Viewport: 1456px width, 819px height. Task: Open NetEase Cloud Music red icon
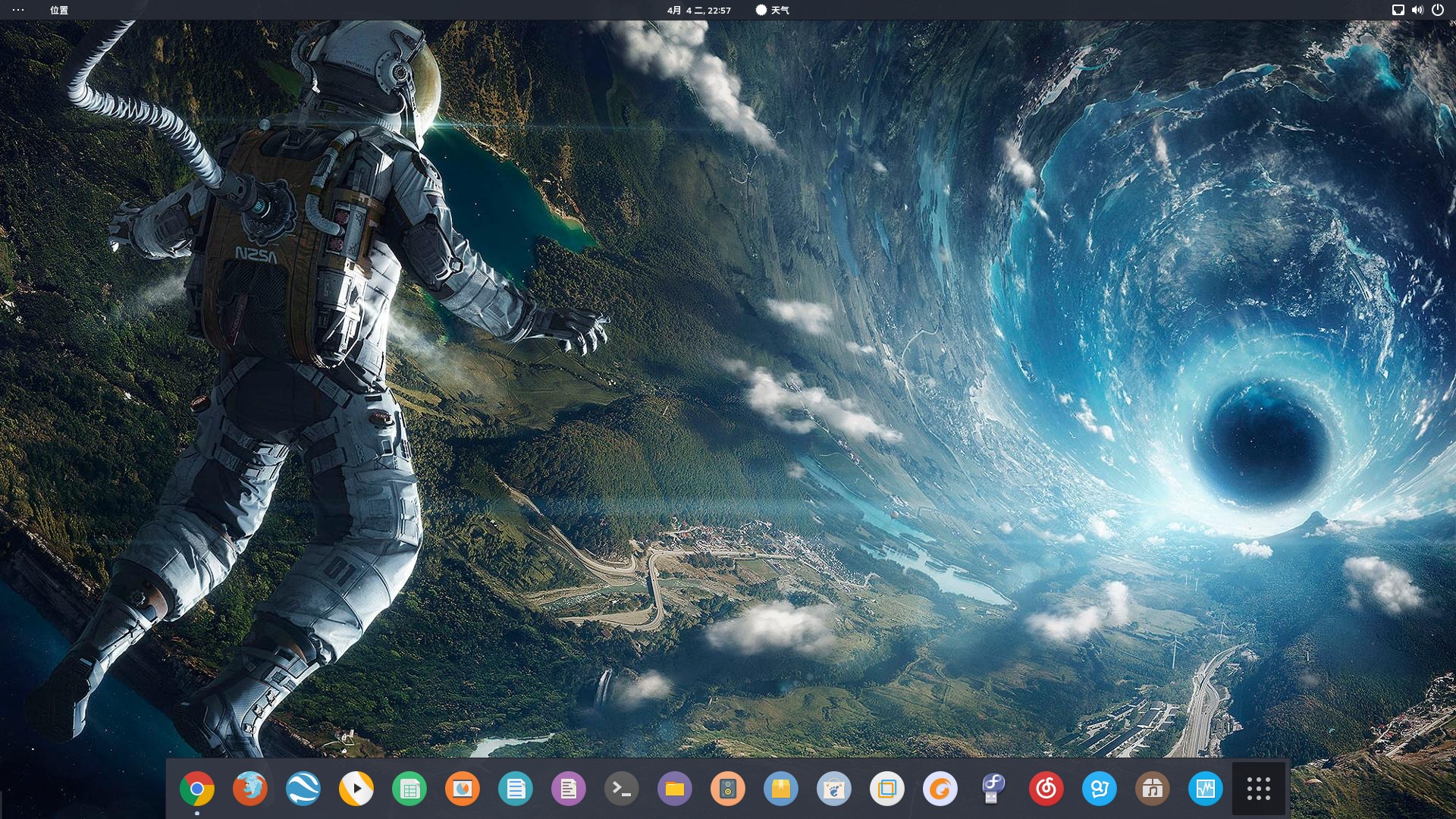point(1046,789)
